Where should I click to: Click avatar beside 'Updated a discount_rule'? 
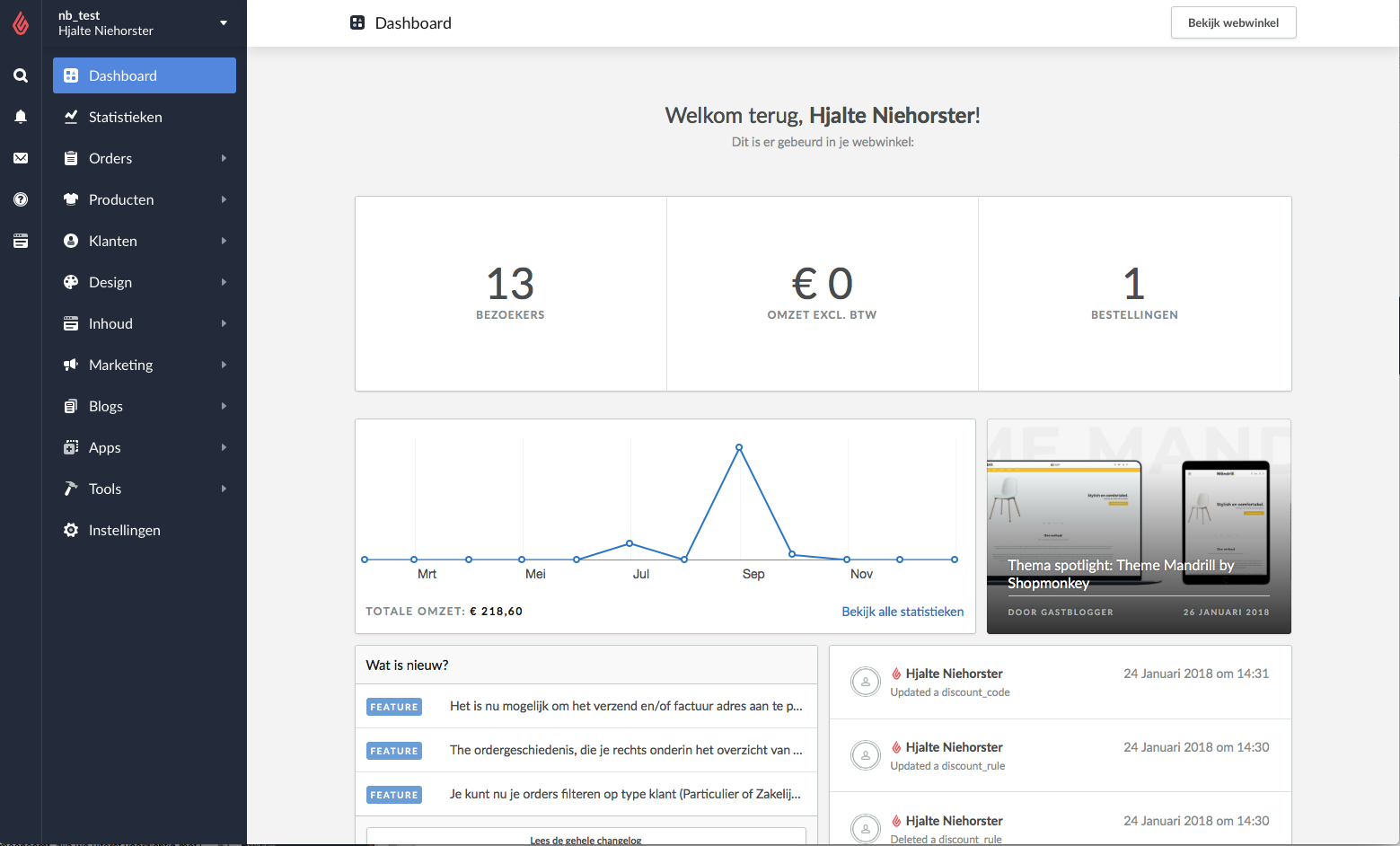pos(866,755)
